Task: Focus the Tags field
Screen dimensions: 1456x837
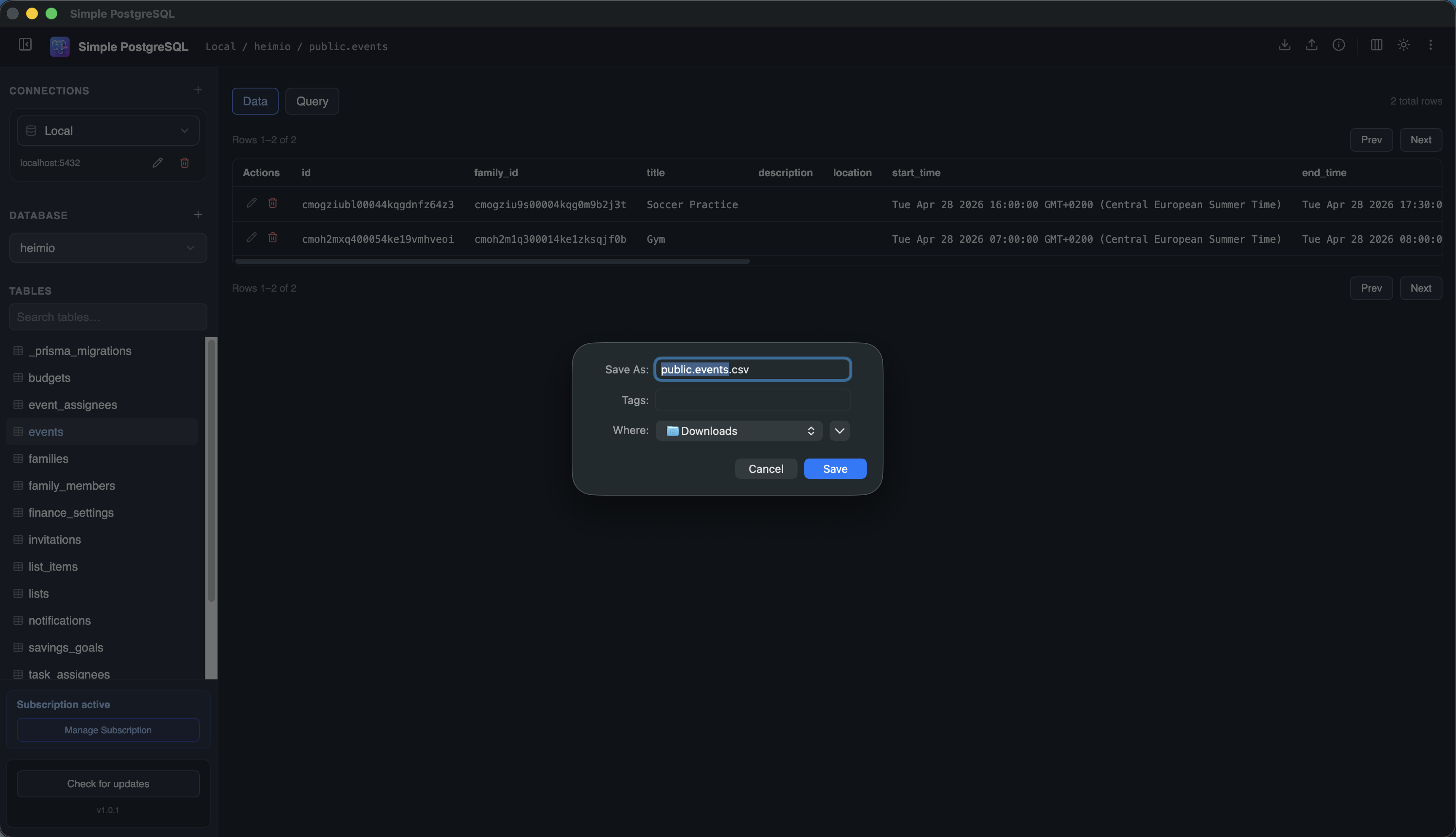Action: pyautogui.click(x=752, y=400)
